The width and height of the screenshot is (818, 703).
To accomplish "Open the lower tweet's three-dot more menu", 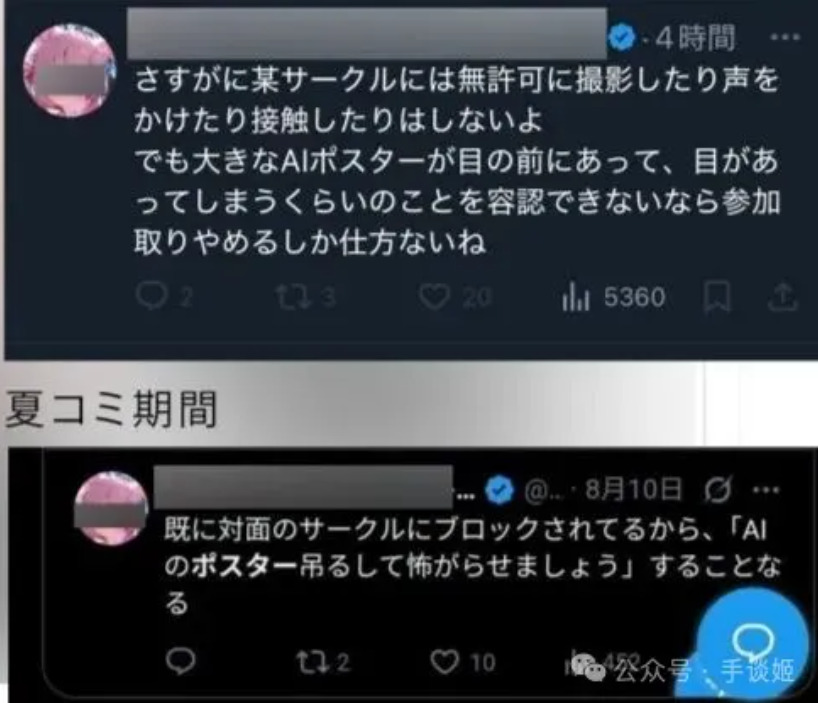I will 766,490.
